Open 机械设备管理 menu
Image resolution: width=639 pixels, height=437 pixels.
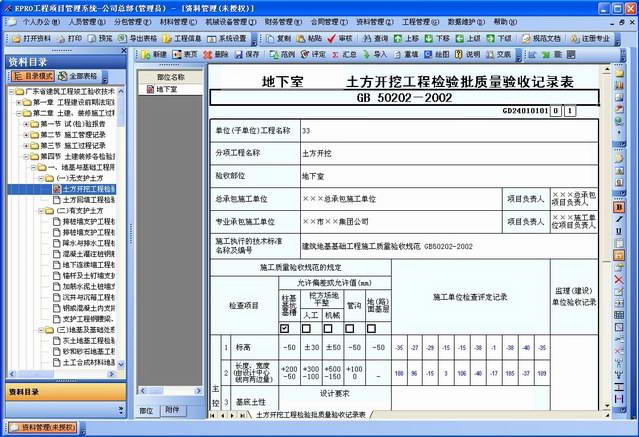coord(231,22)
